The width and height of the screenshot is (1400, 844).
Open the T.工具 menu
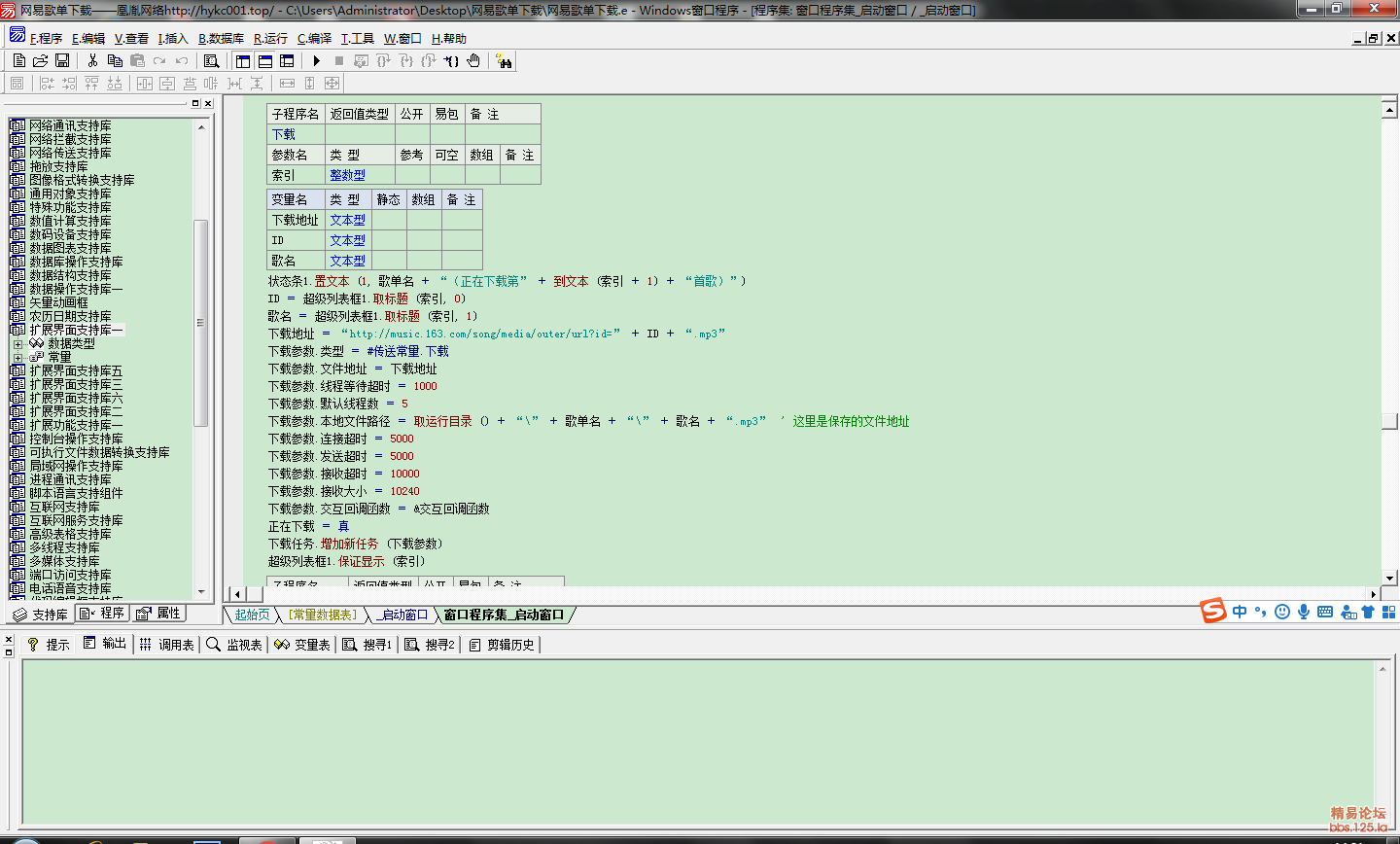coord(358,38)
